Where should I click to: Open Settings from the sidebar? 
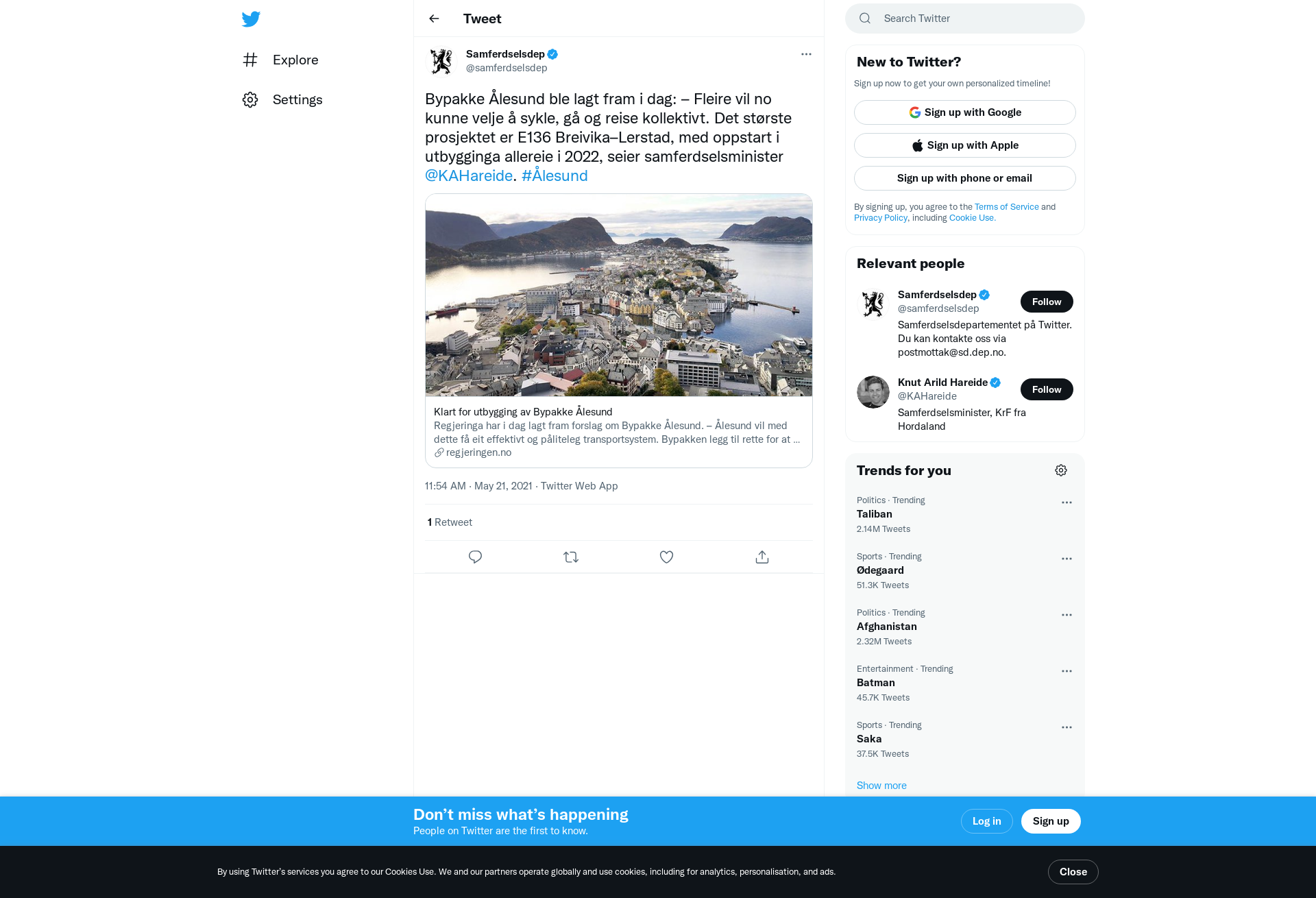pos(282,99)
